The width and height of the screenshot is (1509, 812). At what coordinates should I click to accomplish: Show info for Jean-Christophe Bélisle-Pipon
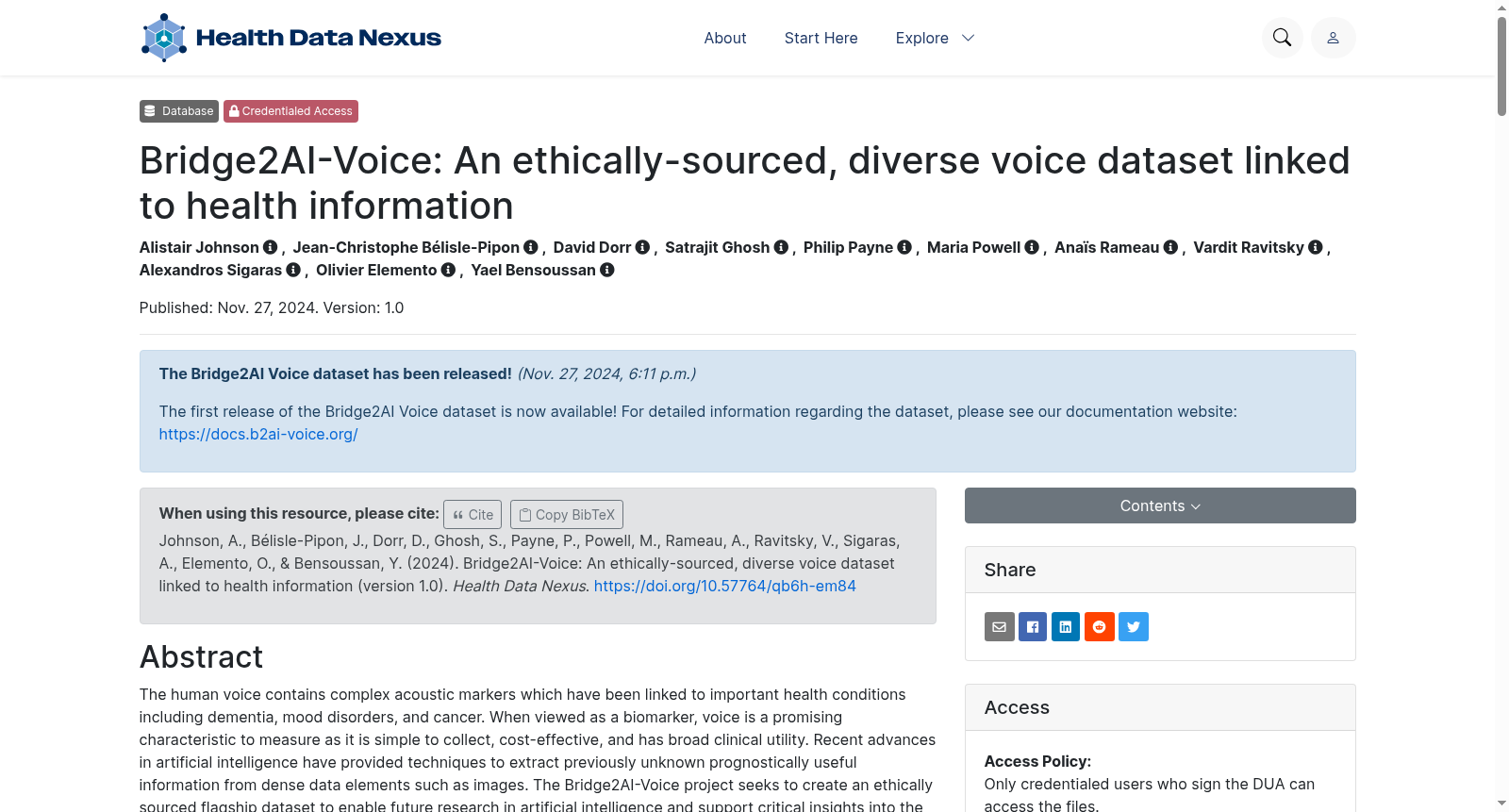[x=531, y=247]
